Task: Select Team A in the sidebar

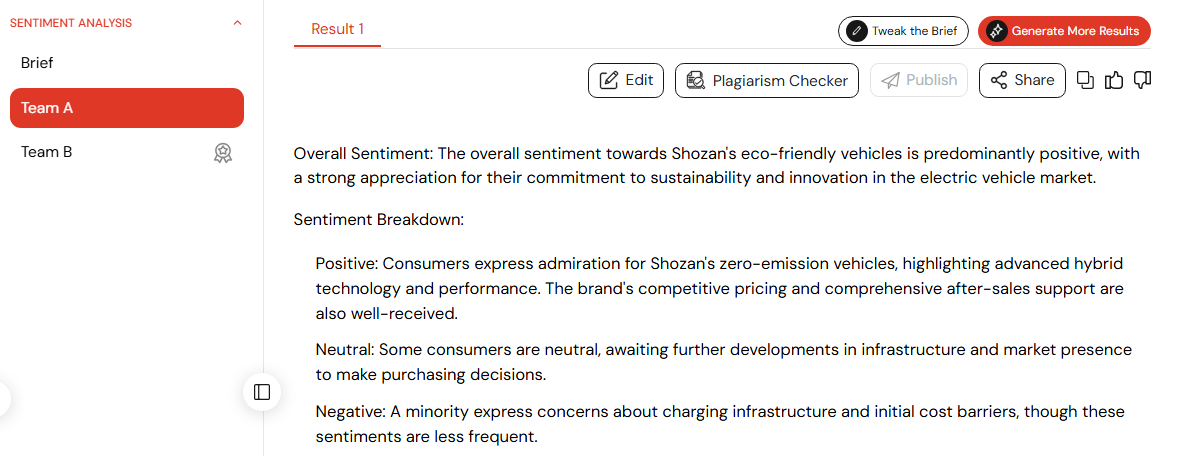Action: [x=126, y=108]
